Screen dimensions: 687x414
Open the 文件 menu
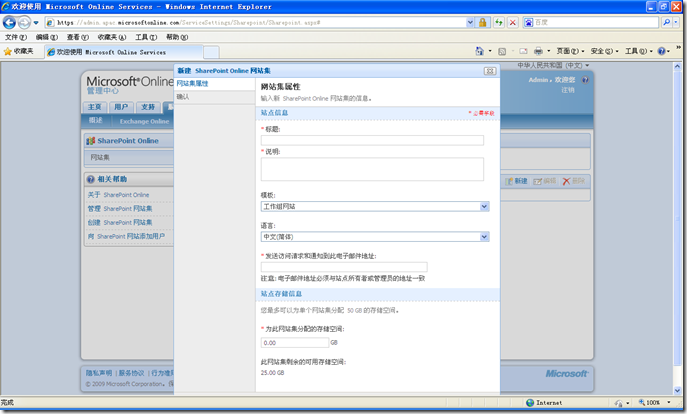pos(15,37)
